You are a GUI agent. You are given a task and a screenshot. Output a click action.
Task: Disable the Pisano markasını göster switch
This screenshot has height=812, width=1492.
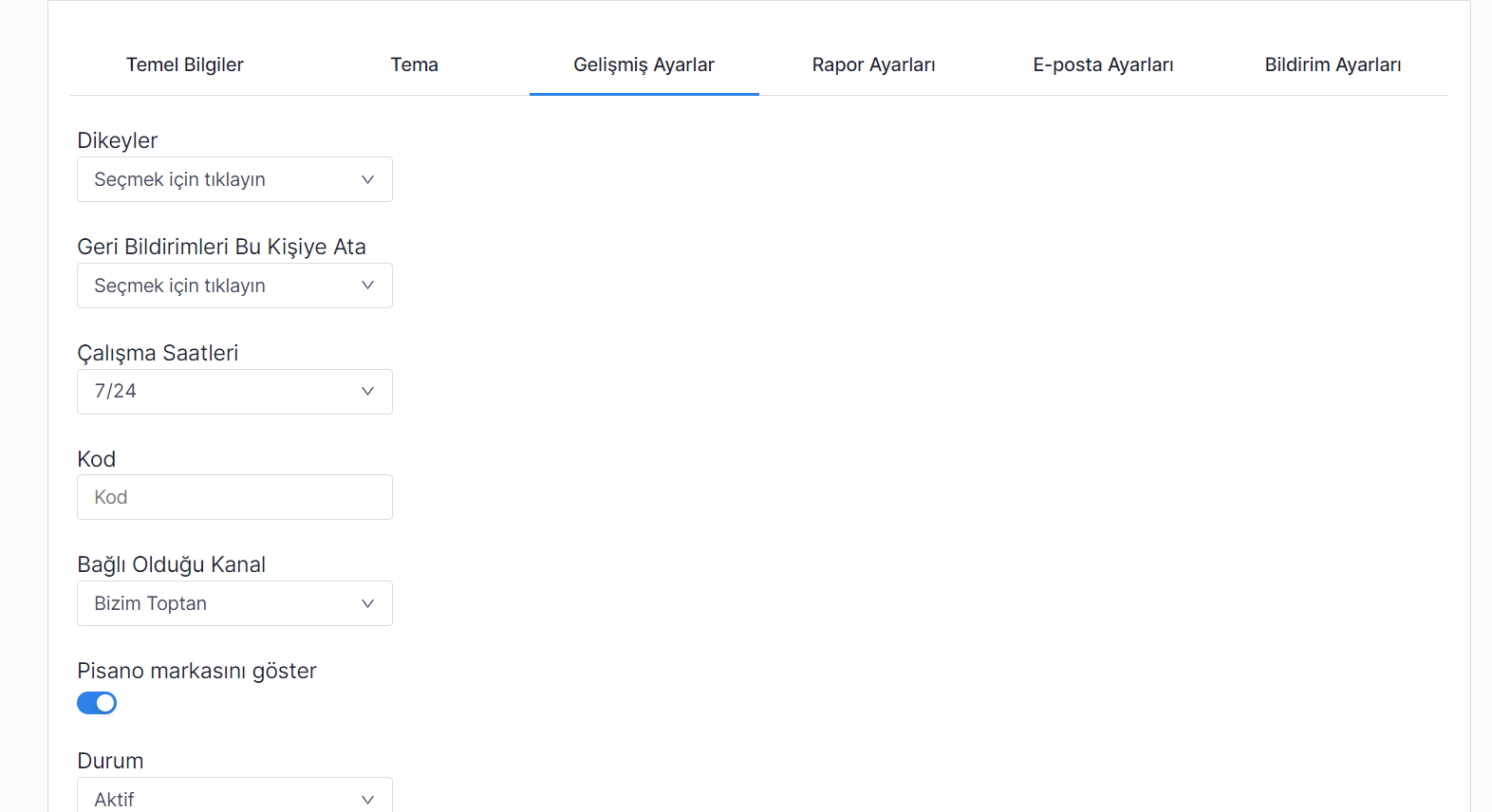[97, 703]
